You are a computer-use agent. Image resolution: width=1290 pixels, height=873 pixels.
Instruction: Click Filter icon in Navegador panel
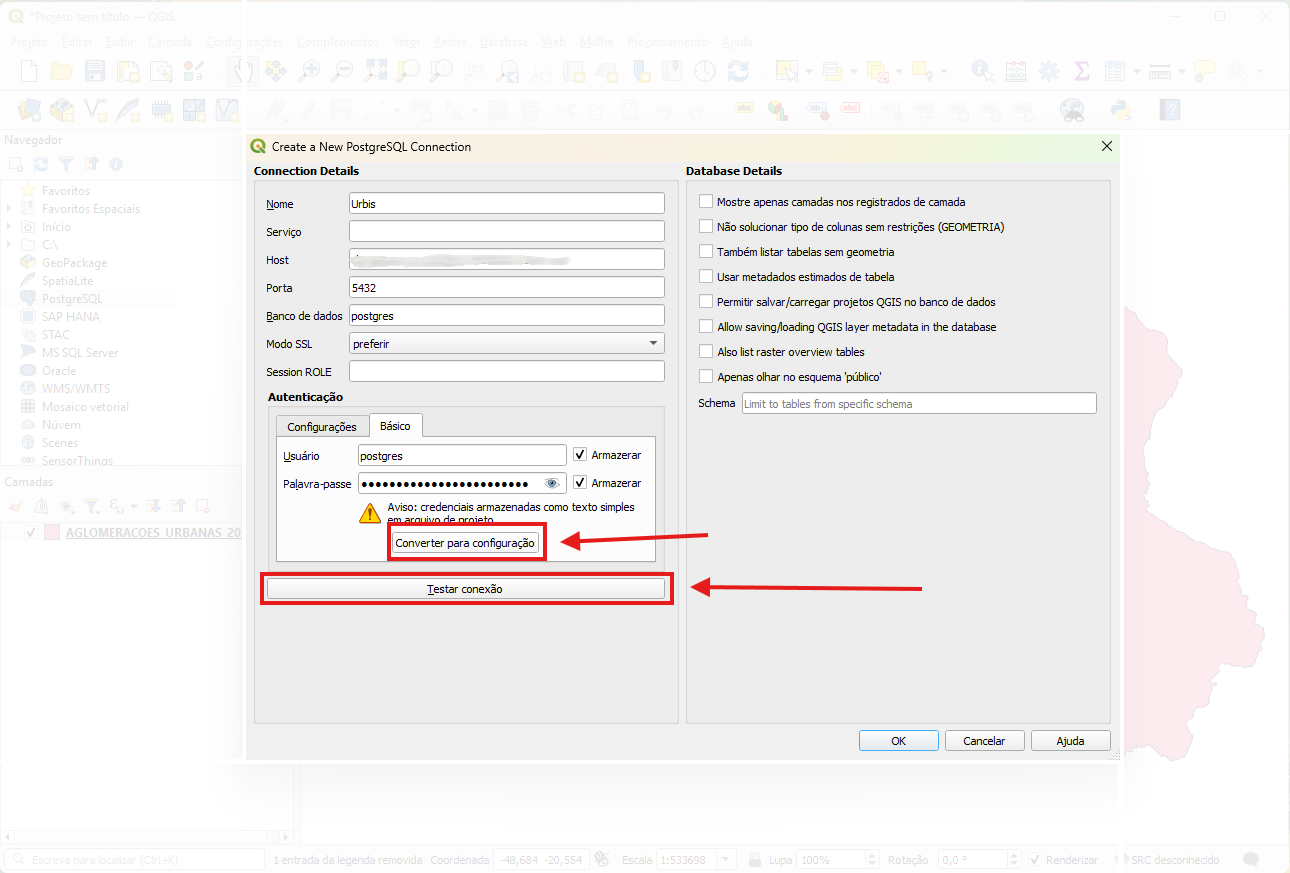pos(65,163)
